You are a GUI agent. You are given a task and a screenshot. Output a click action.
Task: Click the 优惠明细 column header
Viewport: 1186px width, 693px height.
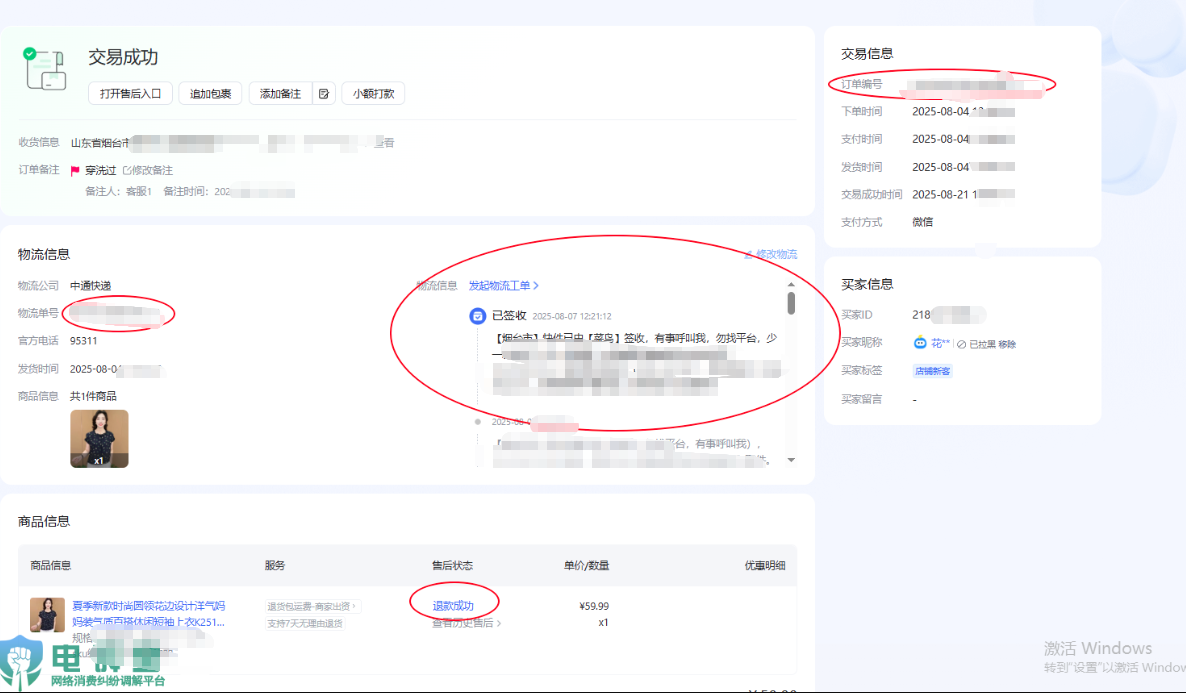point(765,565)
